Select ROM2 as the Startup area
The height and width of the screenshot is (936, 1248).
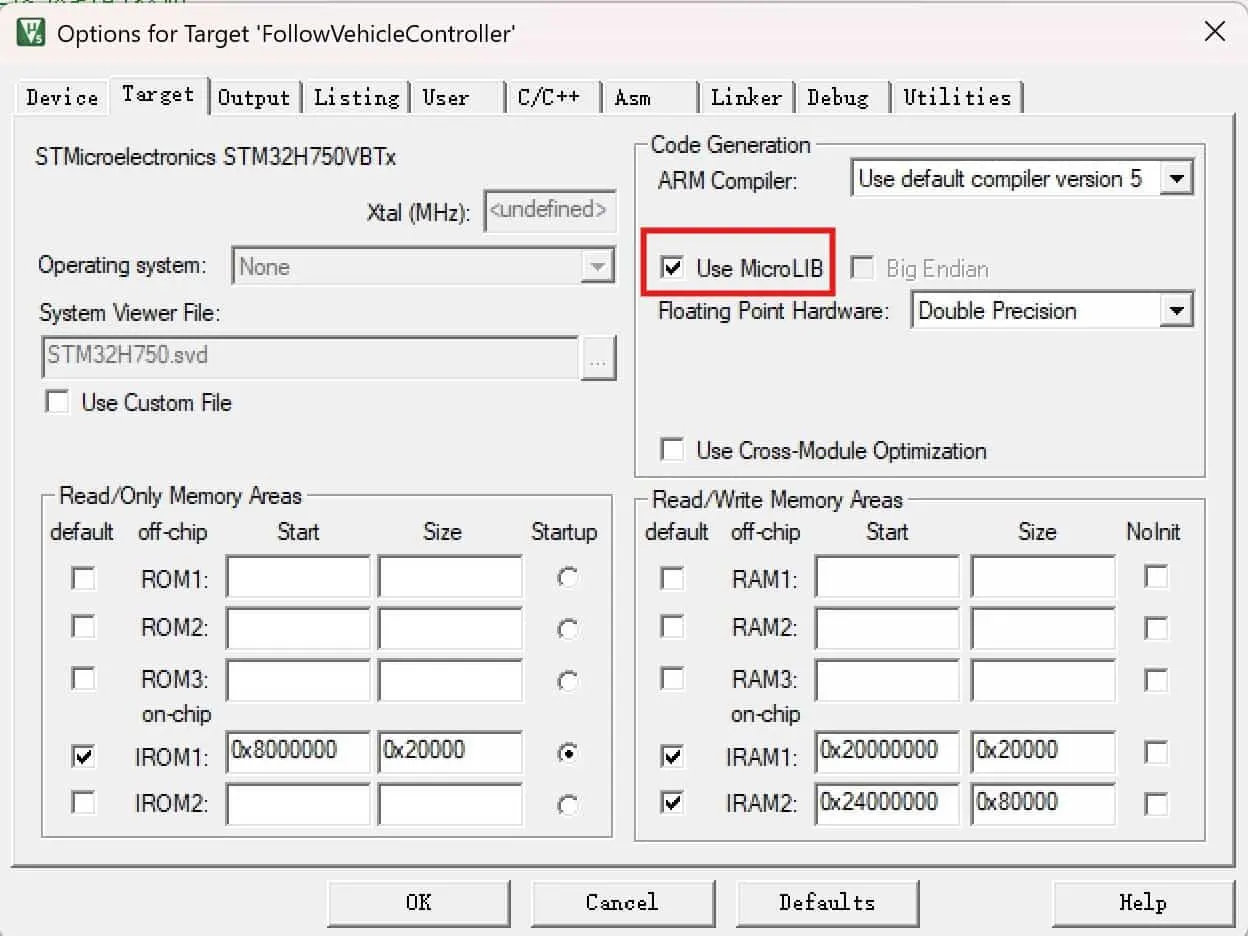point(568,629)
